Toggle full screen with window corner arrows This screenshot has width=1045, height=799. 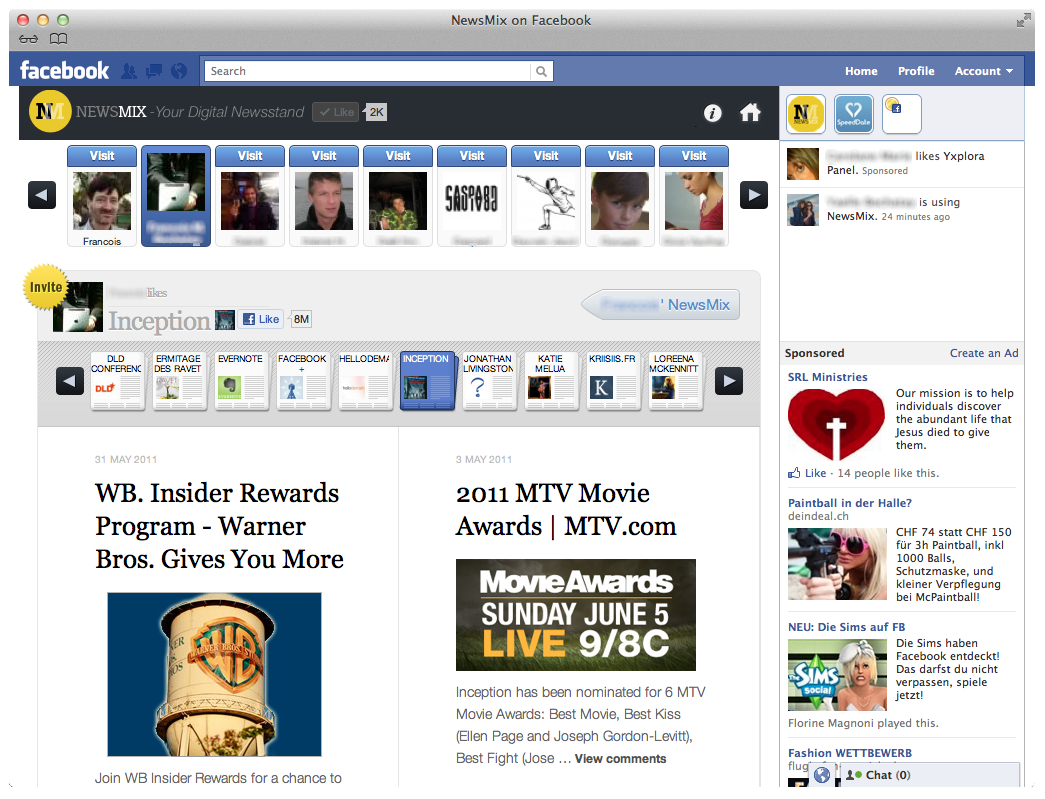pos(1023,21)
